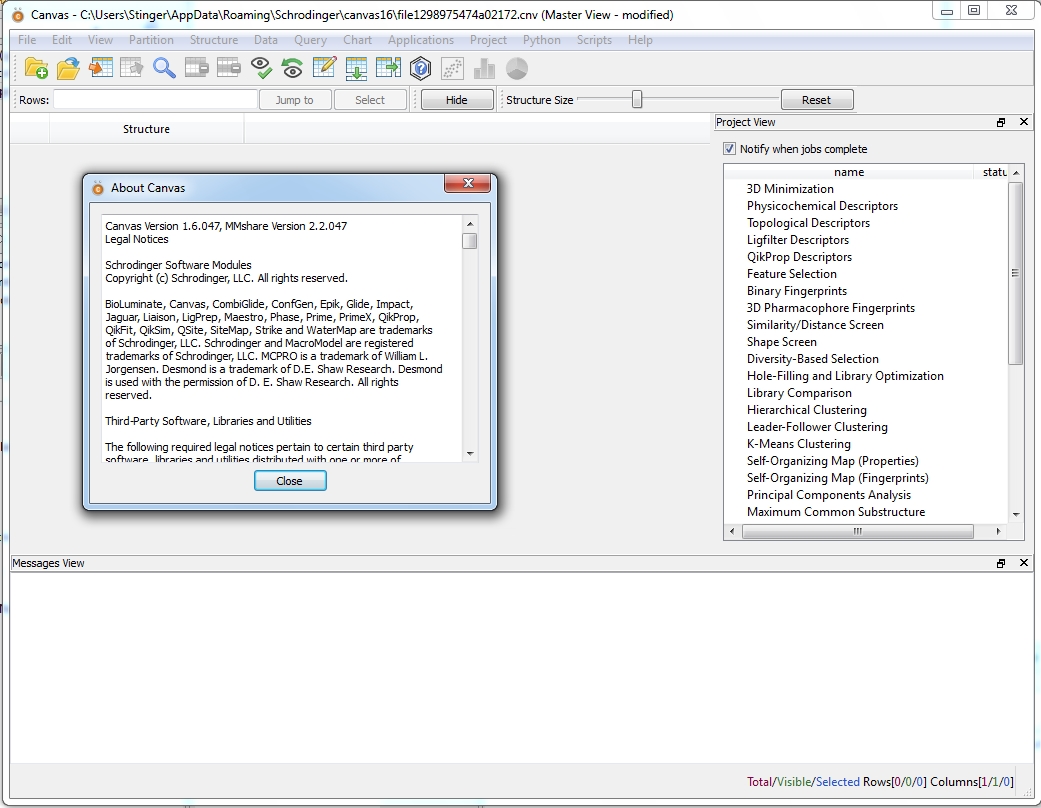
Task: Click the table with green right arrow icon
Action: (388, 68)
